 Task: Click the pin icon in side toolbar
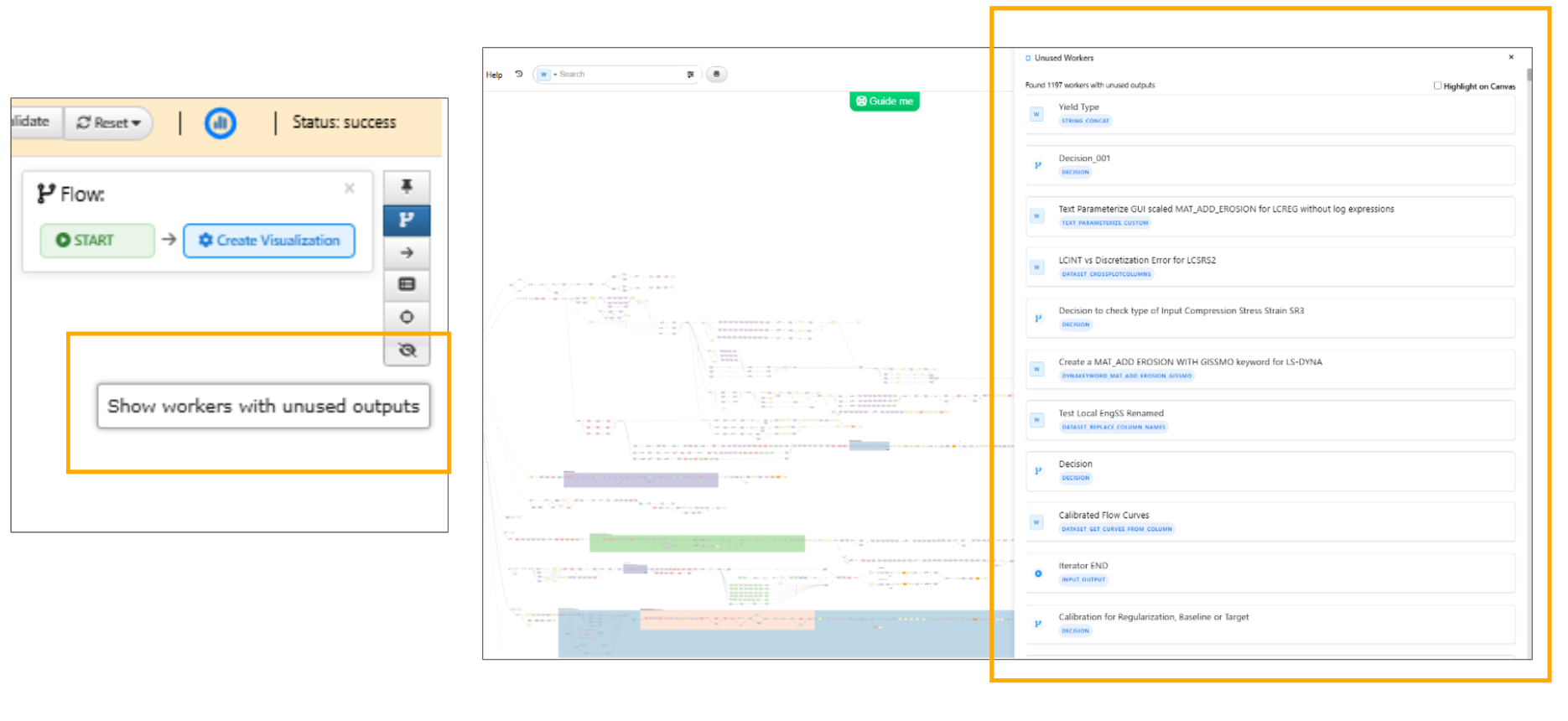[x=407, y=186]
